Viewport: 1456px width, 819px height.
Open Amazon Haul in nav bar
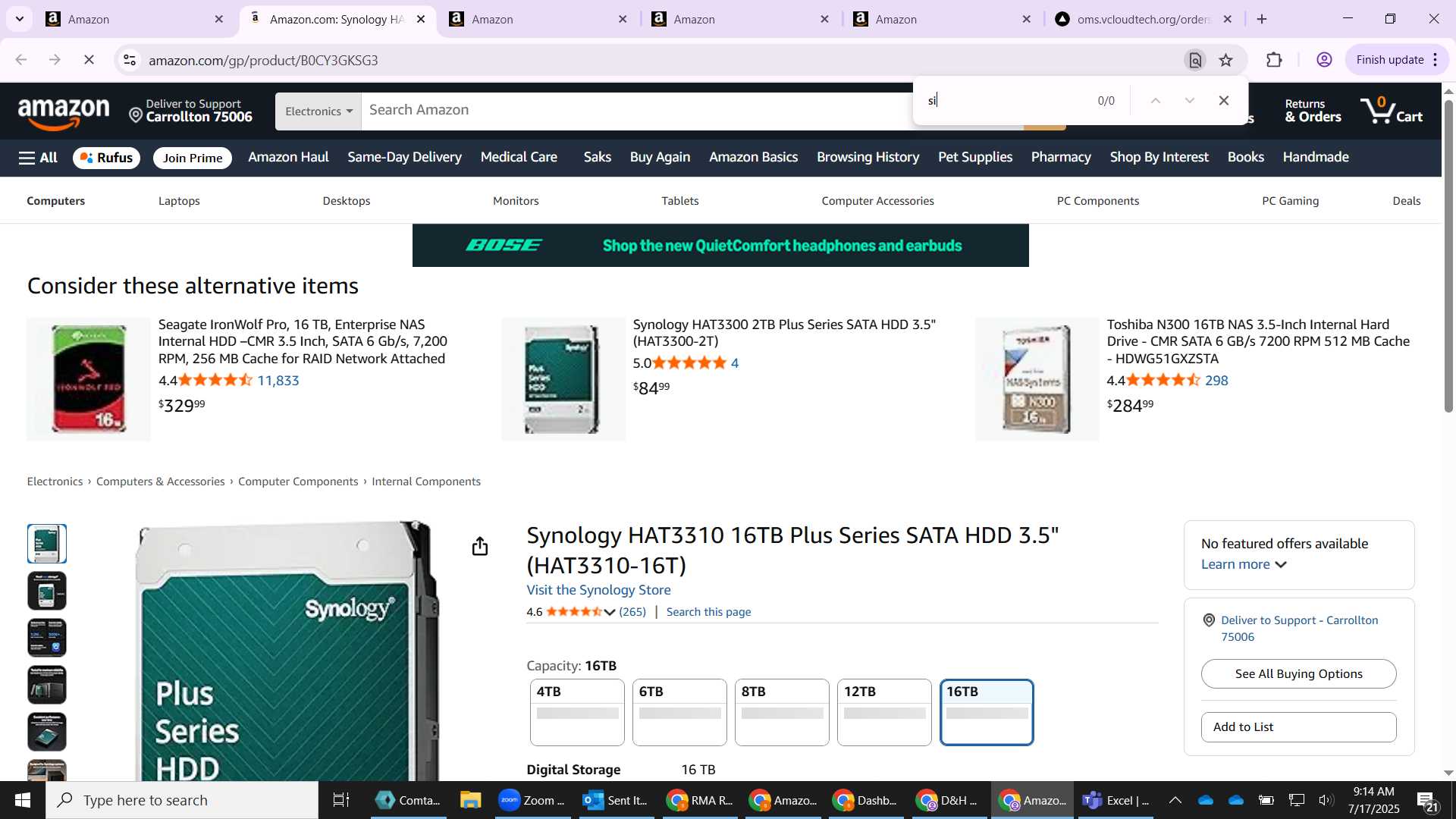click(288, 157)
